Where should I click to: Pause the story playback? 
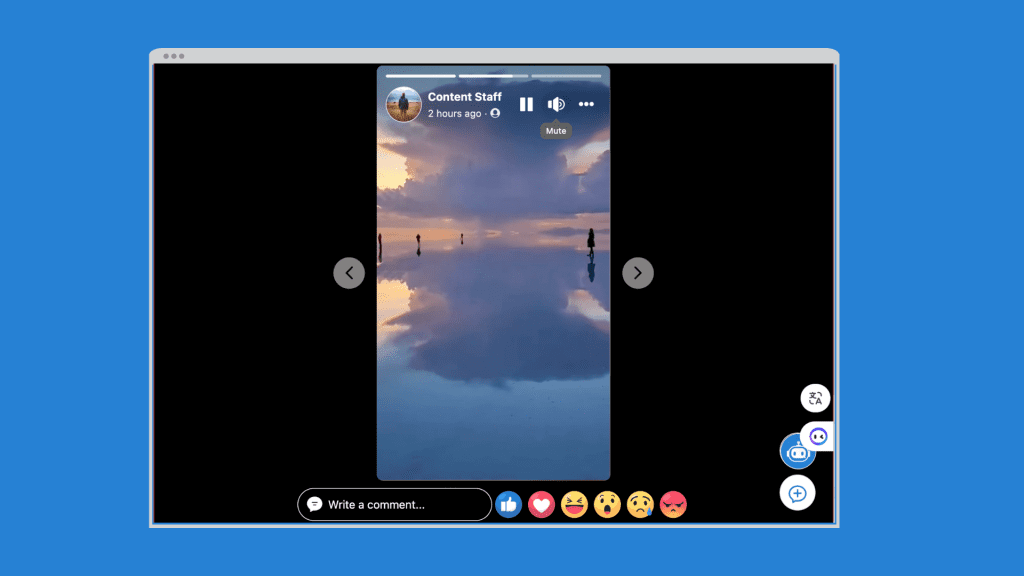click(x=526, y=104)
